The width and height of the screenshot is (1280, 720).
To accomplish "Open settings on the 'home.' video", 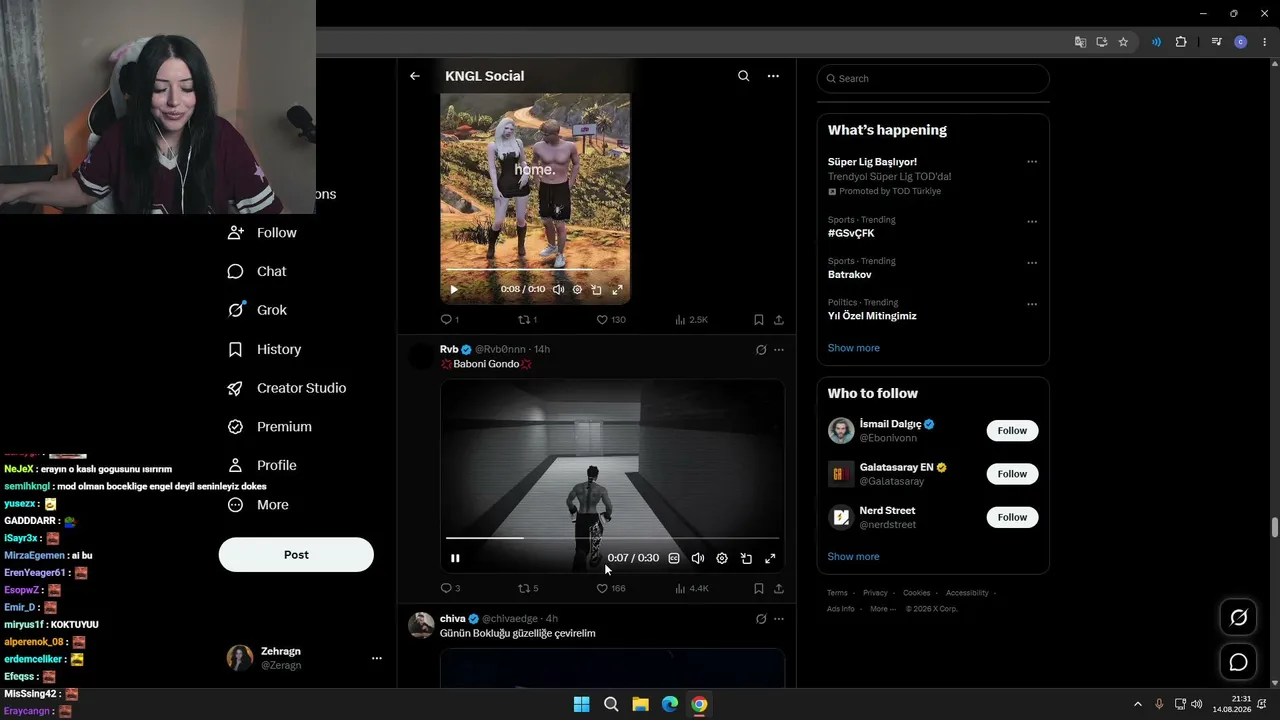I will pyautogui.click(x=577, y=290).
